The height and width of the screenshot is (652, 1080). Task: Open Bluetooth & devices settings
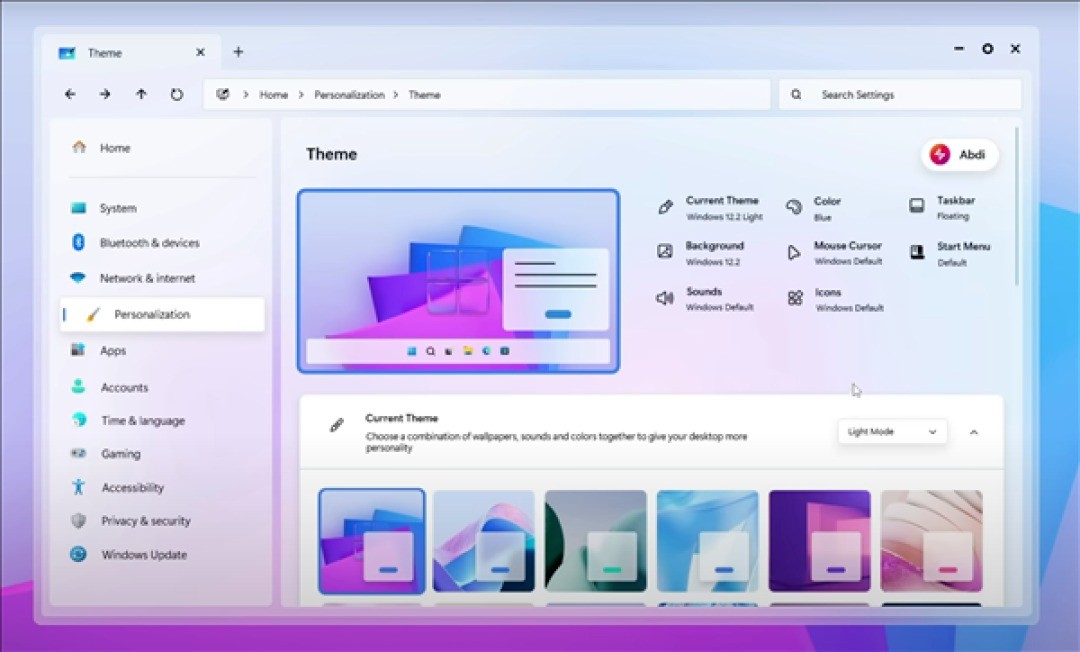[x=148, y=243]
